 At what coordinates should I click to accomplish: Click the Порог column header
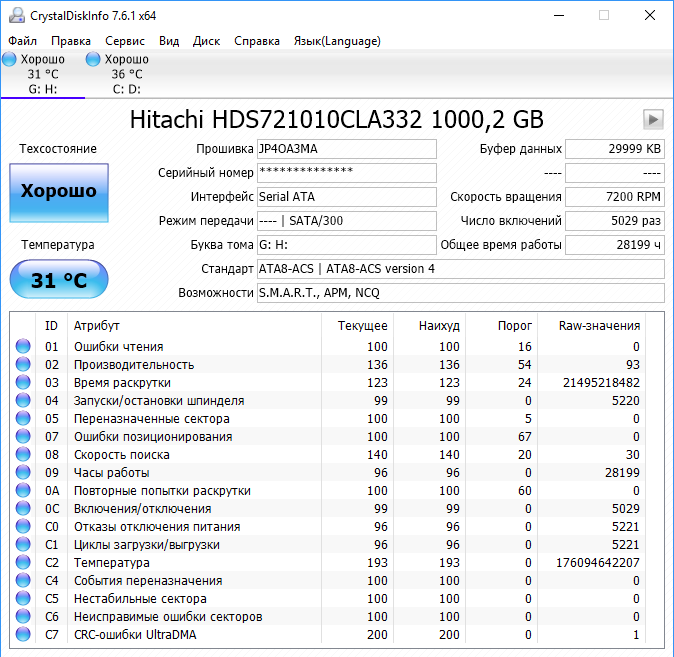(515, 326)
